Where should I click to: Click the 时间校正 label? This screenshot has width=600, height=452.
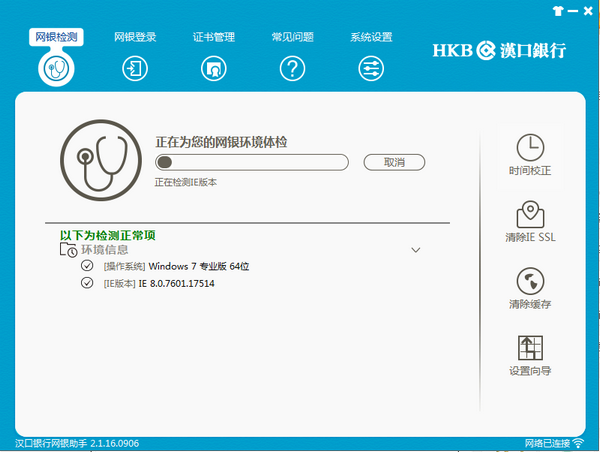pyautogui.click(x=530, y=171)
